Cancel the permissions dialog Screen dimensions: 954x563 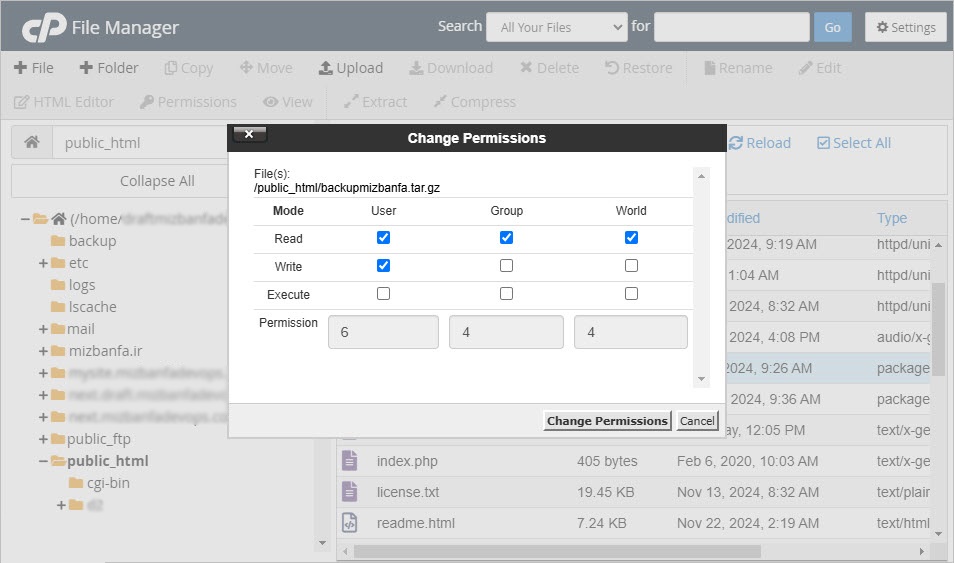pyautogui.click(x=697, y=421)
